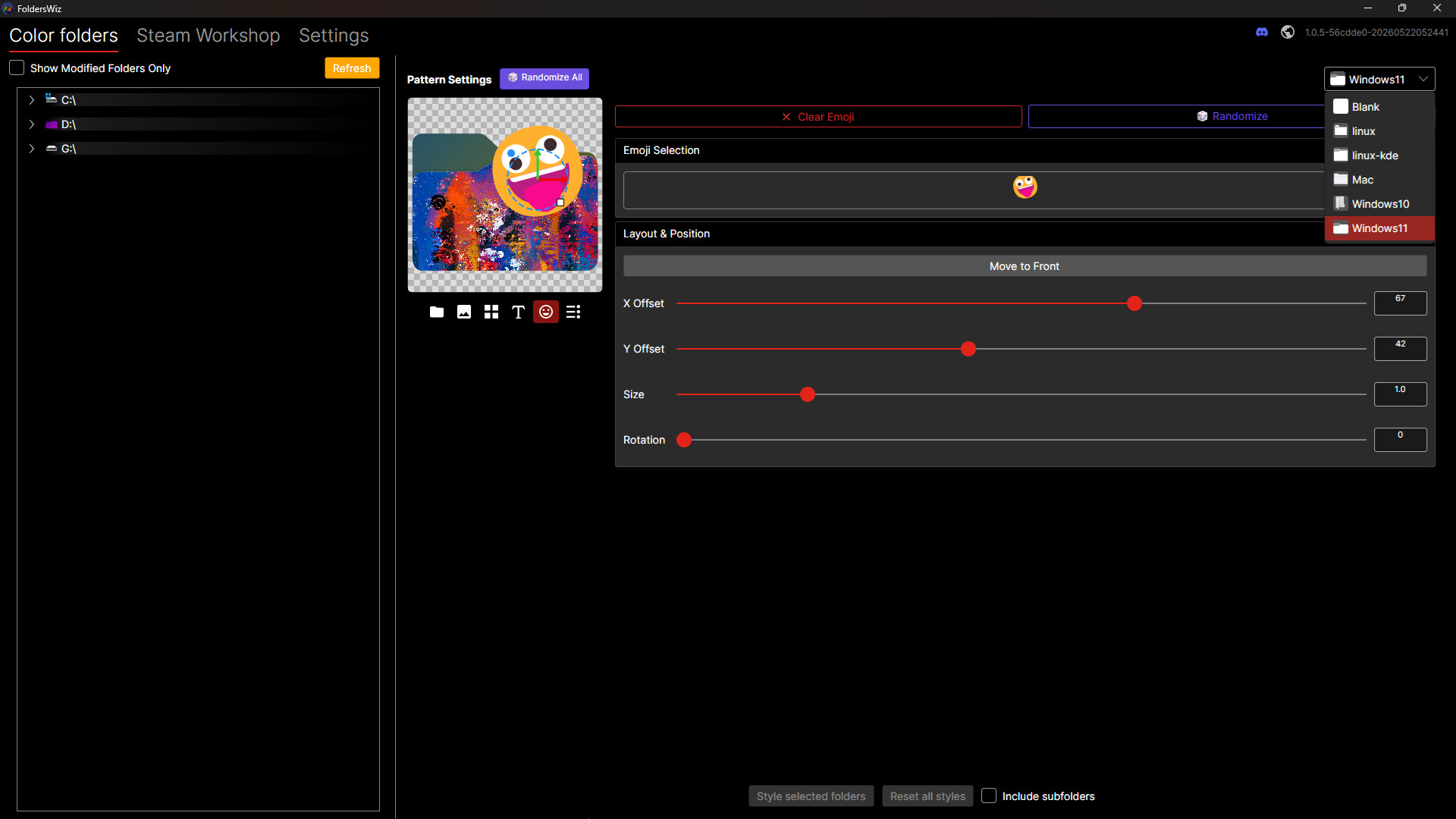The height and width of the screenshot is (819, 1456).
Task: Select the pattern grid layer icon
Action: point(491,312)
